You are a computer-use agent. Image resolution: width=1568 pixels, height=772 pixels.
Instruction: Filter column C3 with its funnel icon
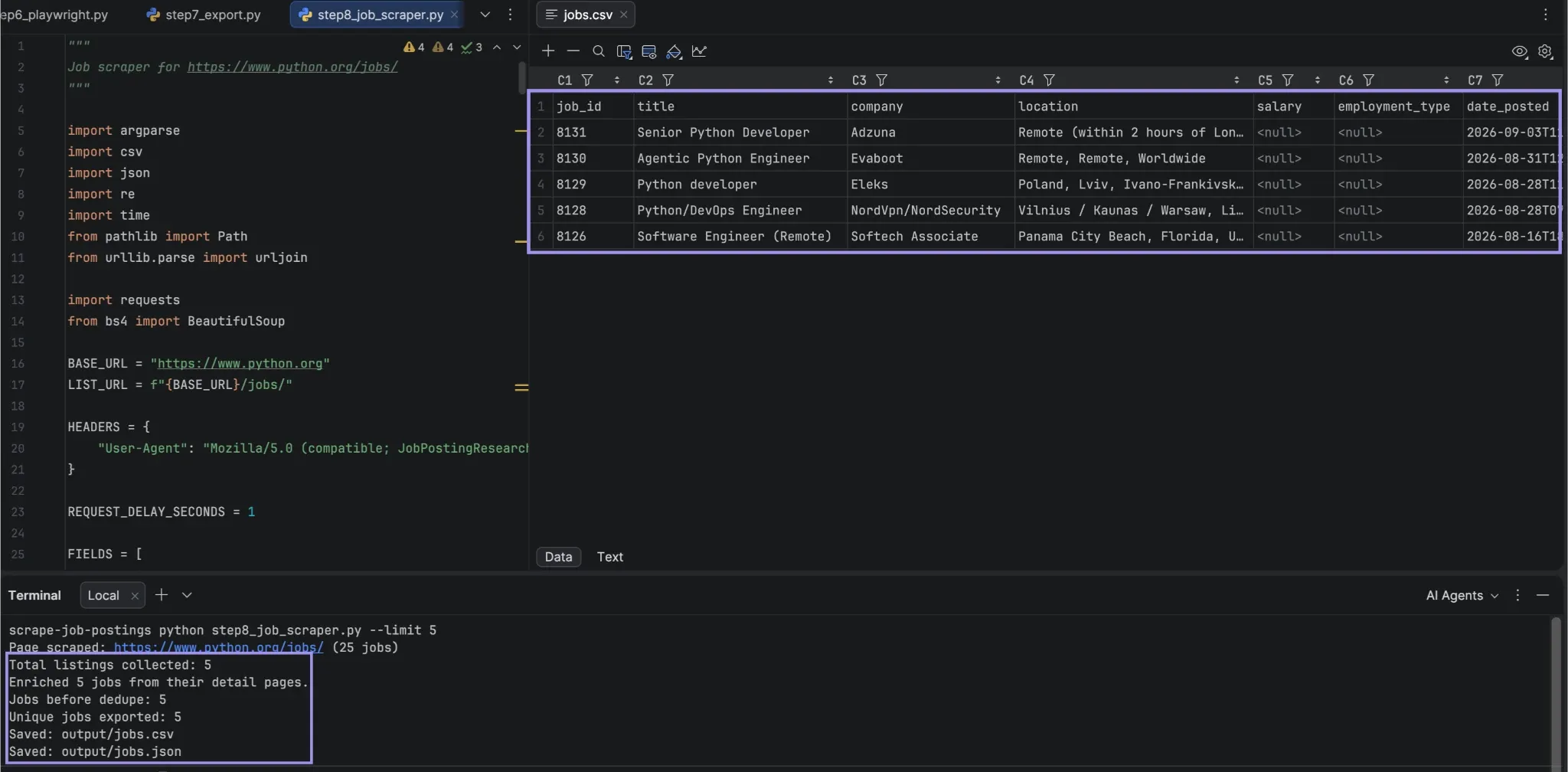(x=881, y=80)
